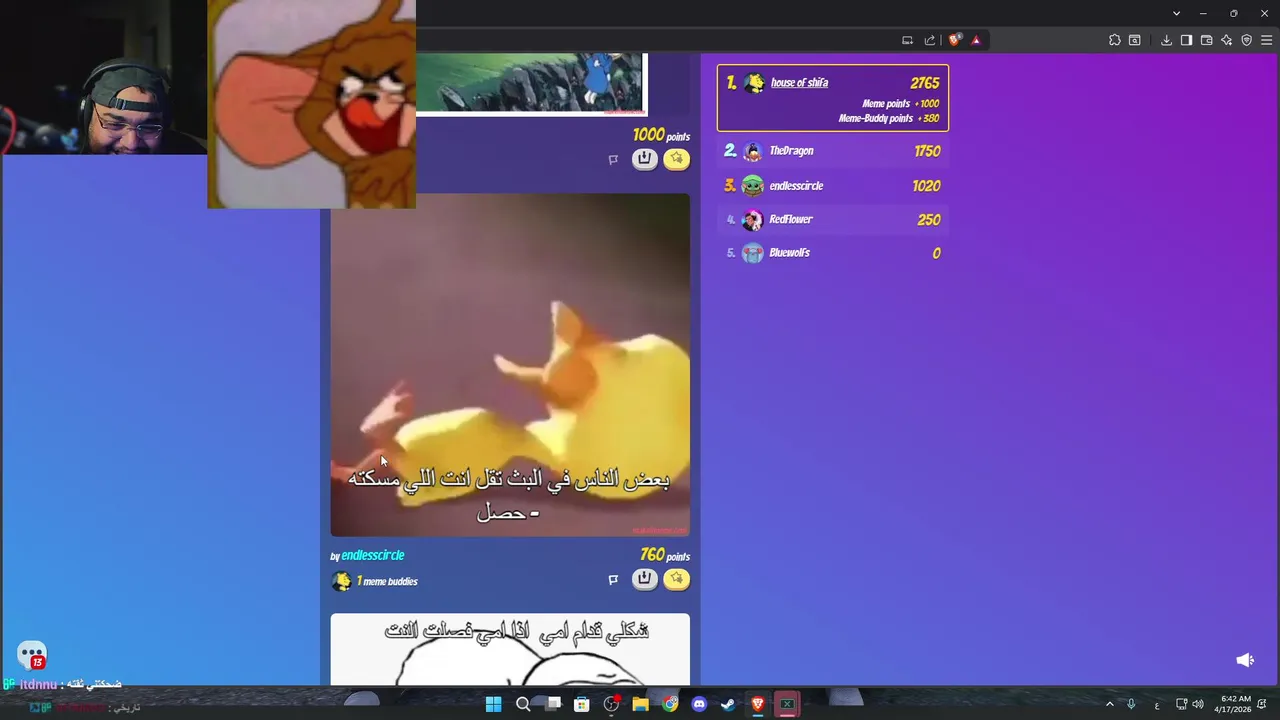Viewport: 1280px width, 720px height.
Task: Select RedFlower avatar in the leaderboard
Action: click(x=753, y=220)
